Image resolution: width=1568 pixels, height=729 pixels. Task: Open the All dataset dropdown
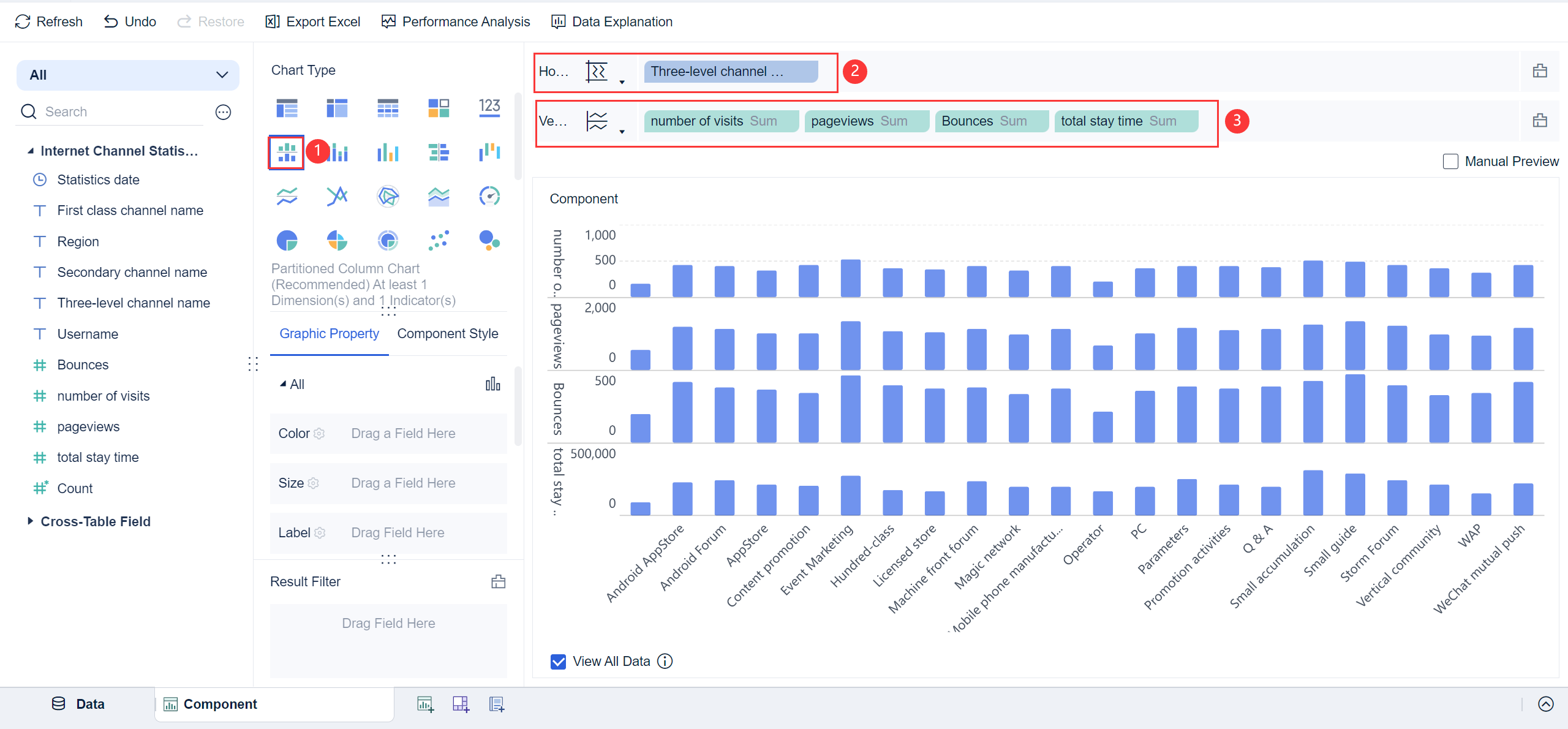pyautogui.click(x=127, y=75)
